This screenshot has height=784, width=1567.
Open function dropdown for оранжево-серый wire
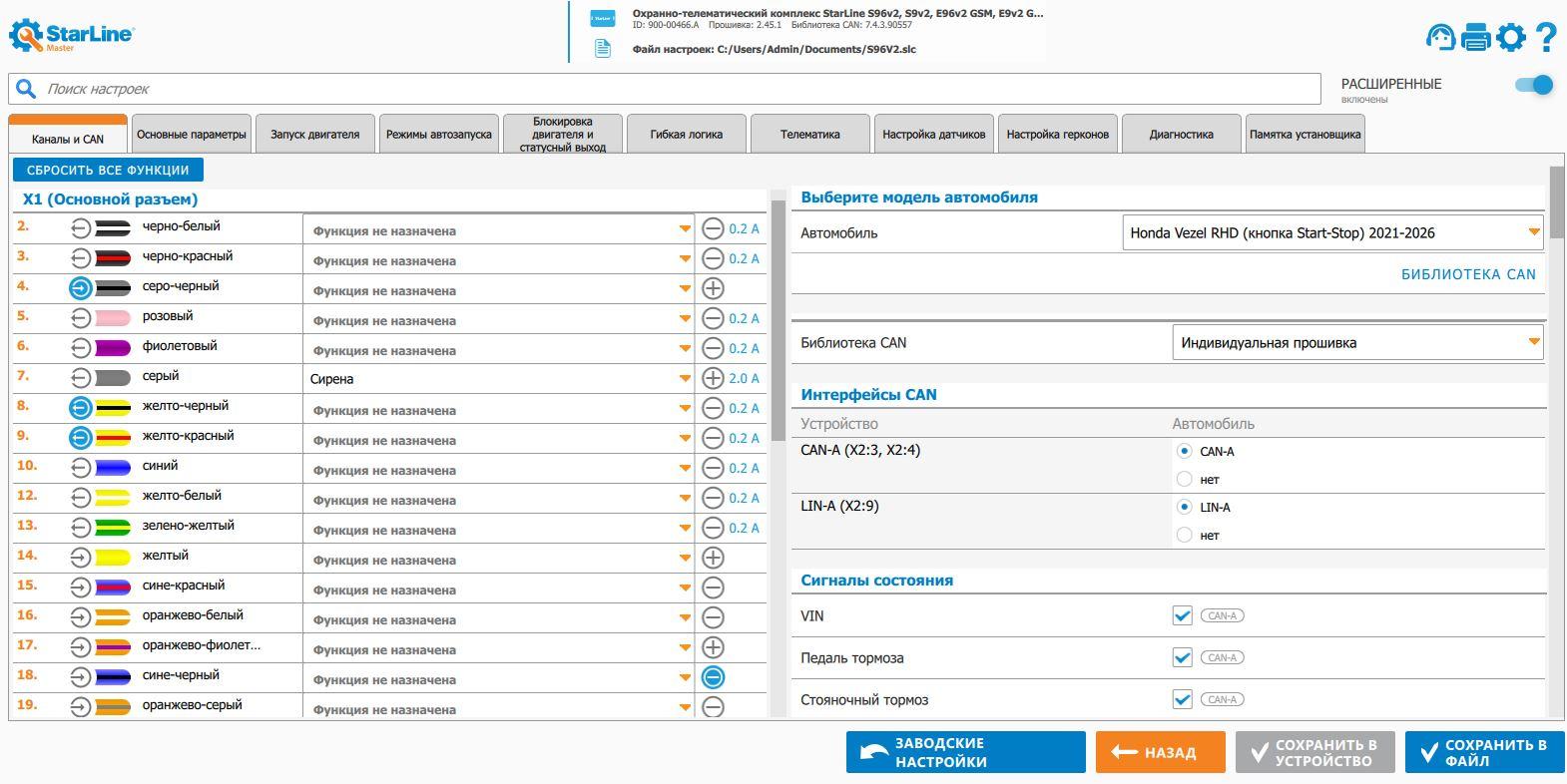click(499, 708)
